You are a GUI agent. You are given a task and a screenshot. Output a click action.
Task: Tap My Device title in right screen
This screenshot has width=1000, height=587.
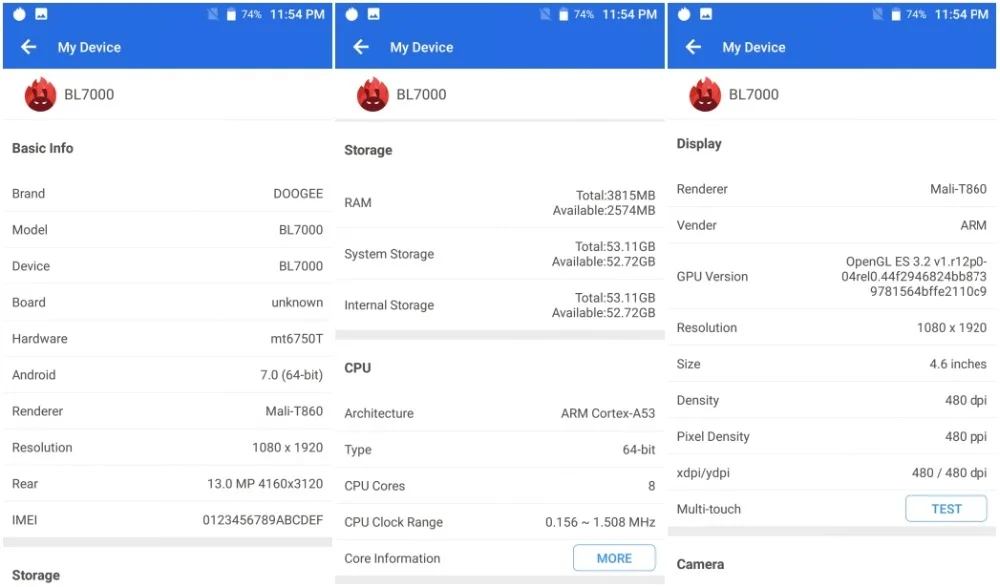[x=754, y=47]
